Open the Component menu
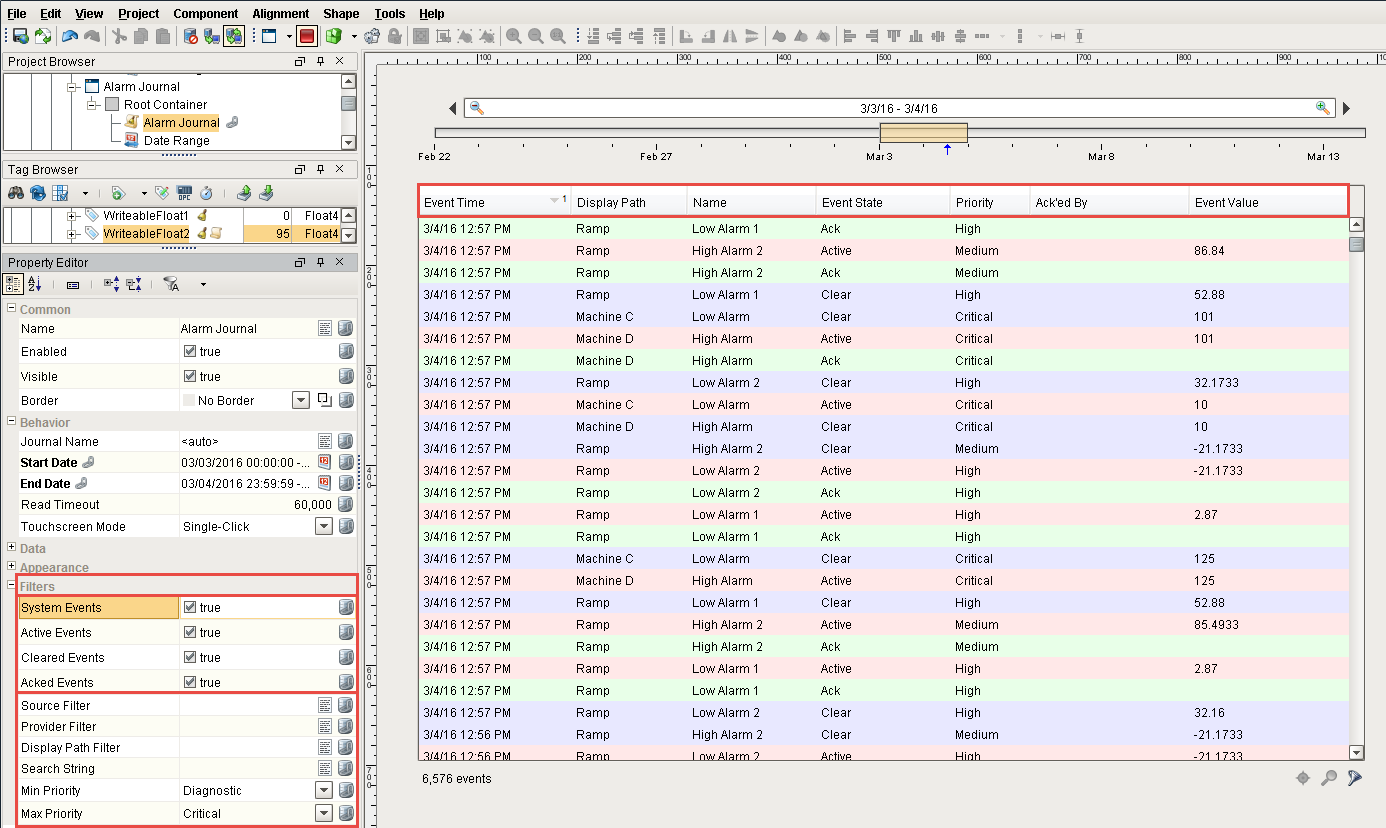 205,13
